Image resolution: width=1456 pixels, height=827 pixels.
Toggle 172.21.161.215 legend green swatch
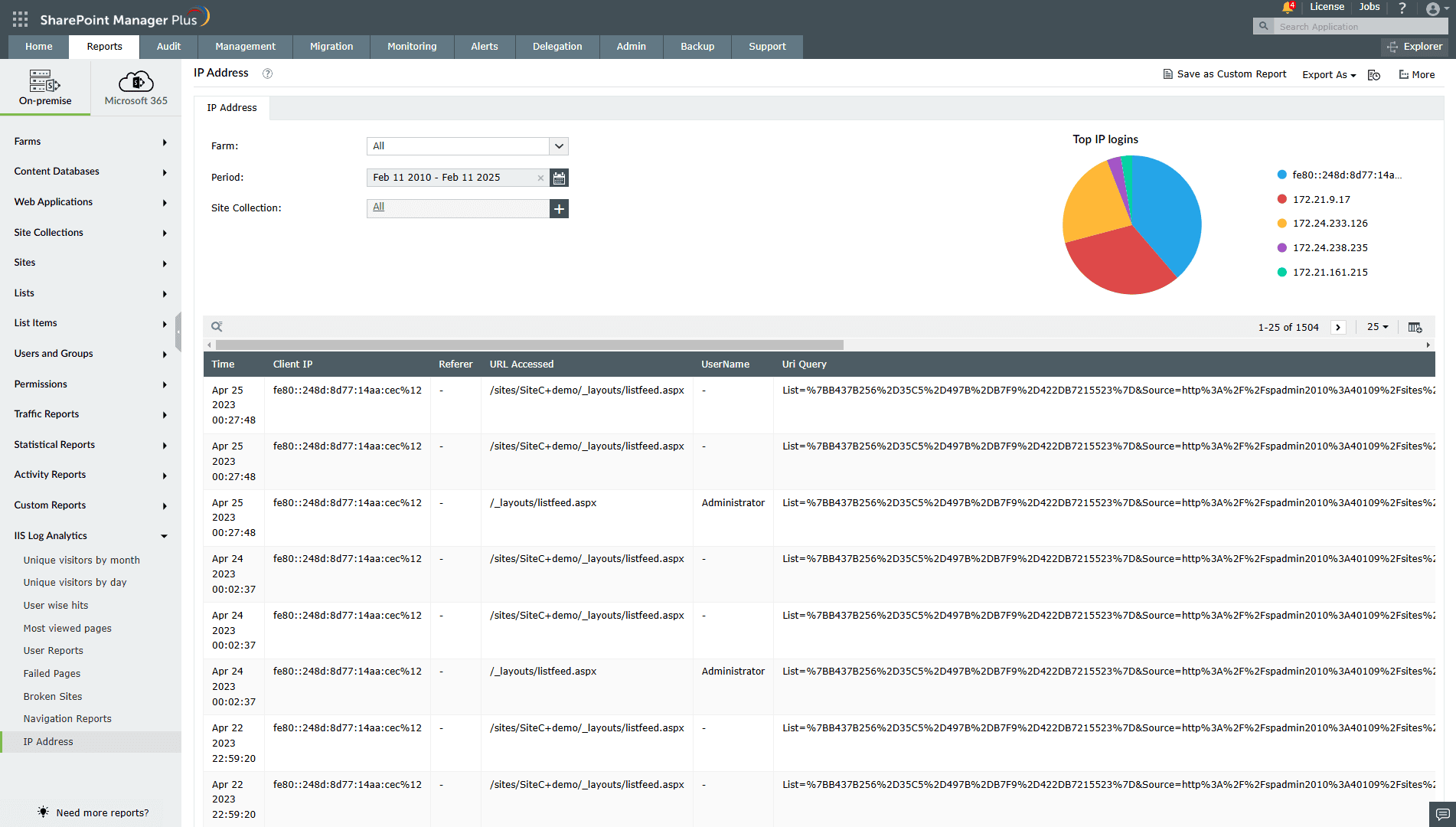1282,273
